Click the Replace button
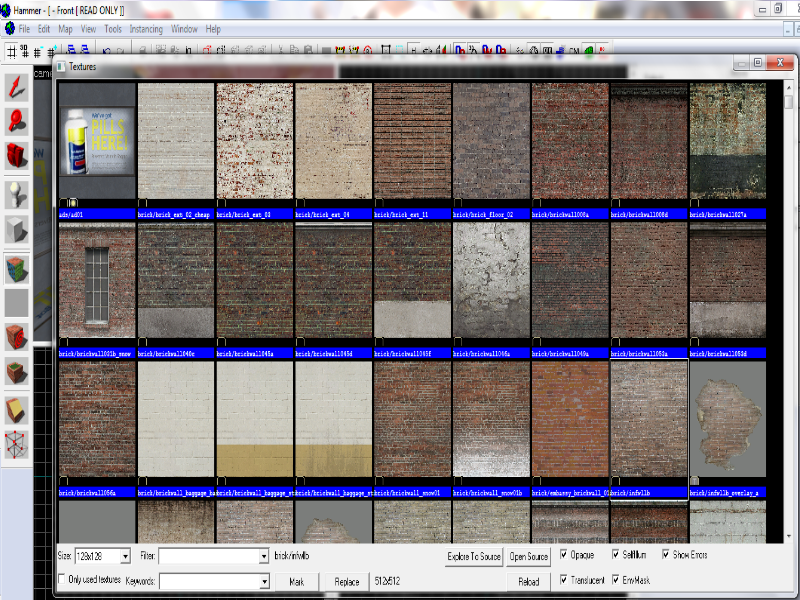This screenshot has width=800, height=600. point(347,582)
